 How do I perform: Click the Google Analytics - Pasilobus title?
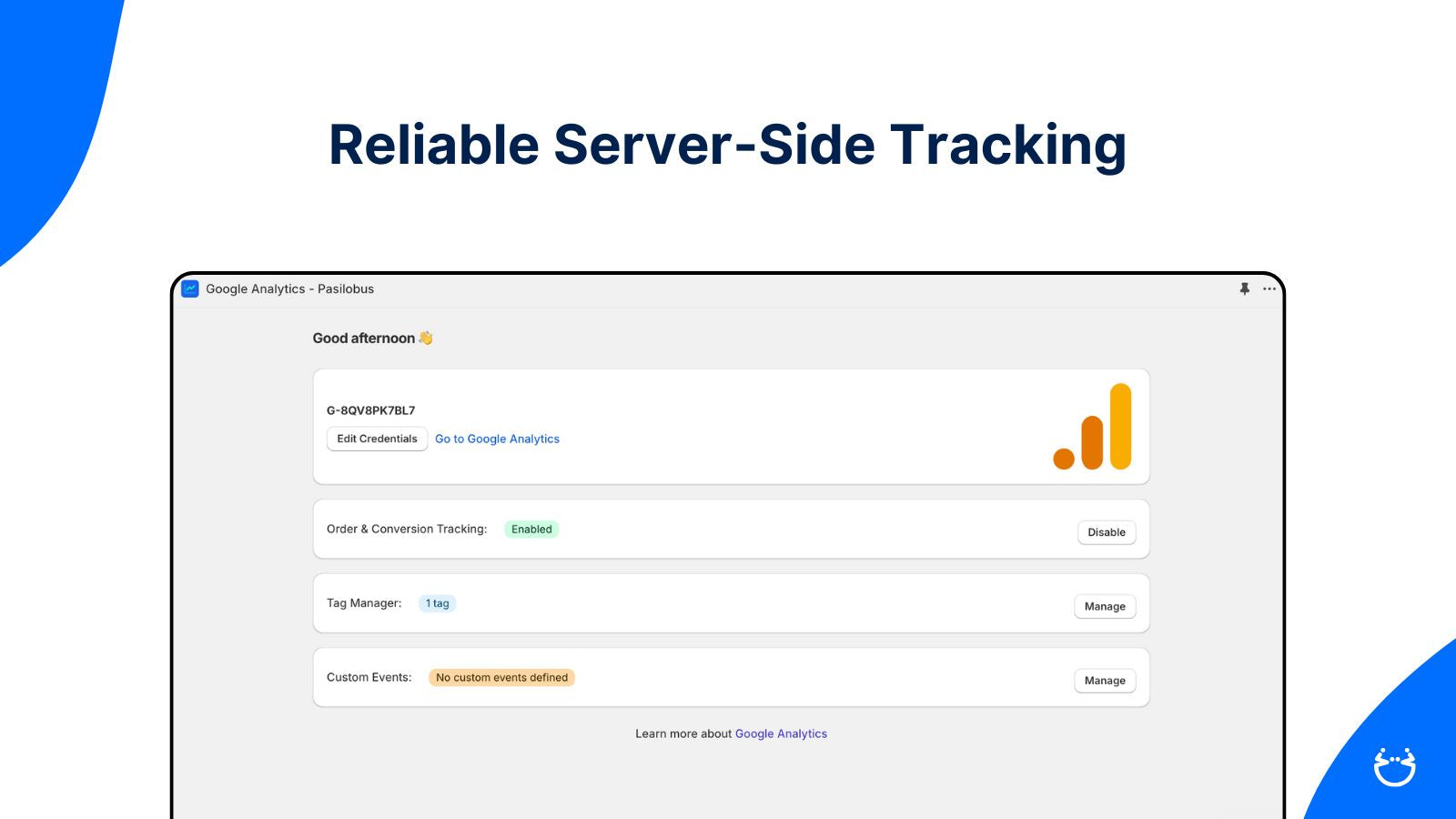tap(289, 288)
